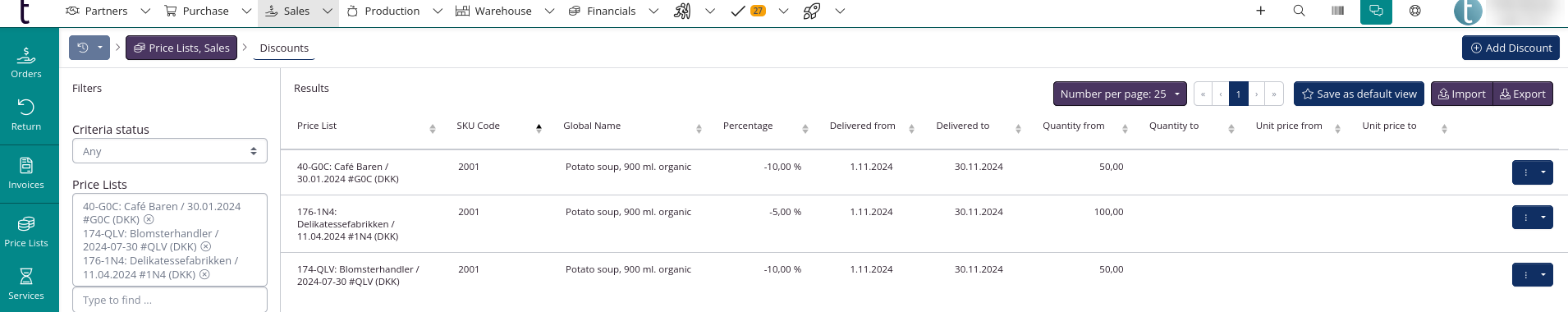Click '100,00' quantity from cell
Viewport: 1568px width, 312px height.
pyautogui.click(x=1108, y=212)
